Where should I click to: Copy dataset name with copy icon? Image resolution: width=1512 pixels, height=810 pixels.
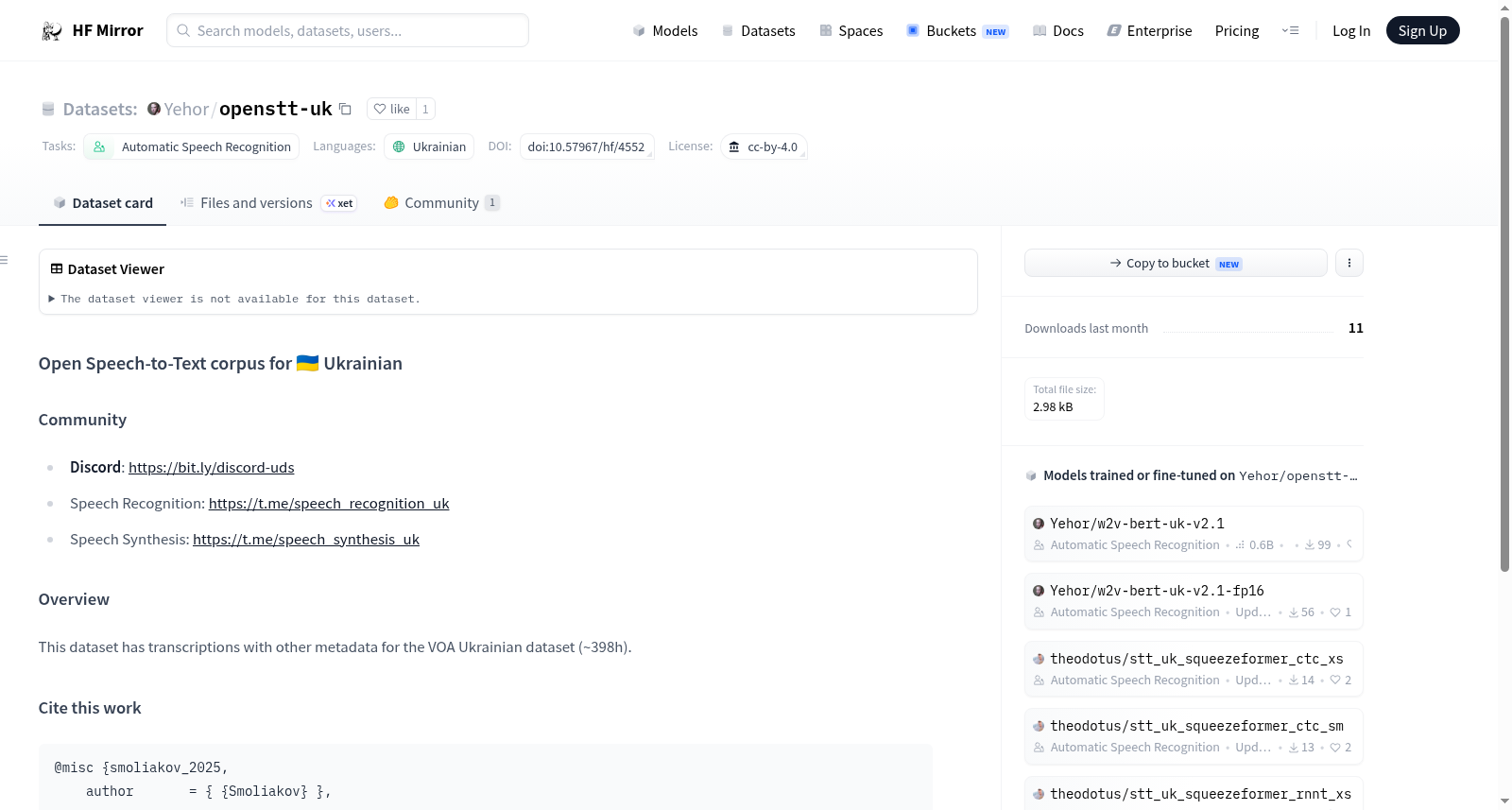(346, 109)
